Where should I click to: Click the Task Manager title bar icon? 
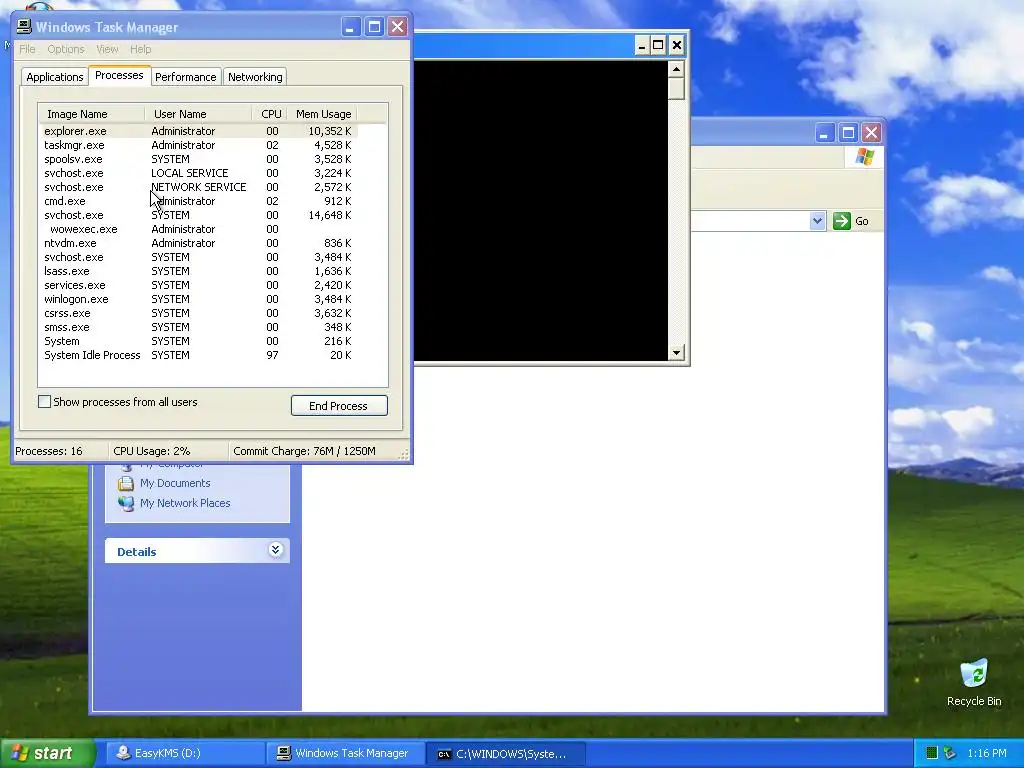point(24,27)
